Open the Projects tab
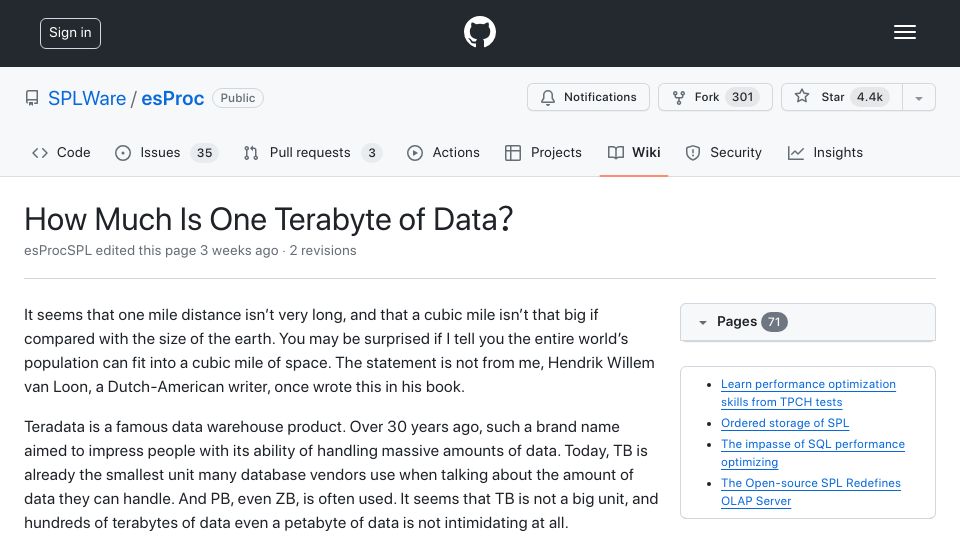The height and width of the screenshot is (540, 960). 543,152
